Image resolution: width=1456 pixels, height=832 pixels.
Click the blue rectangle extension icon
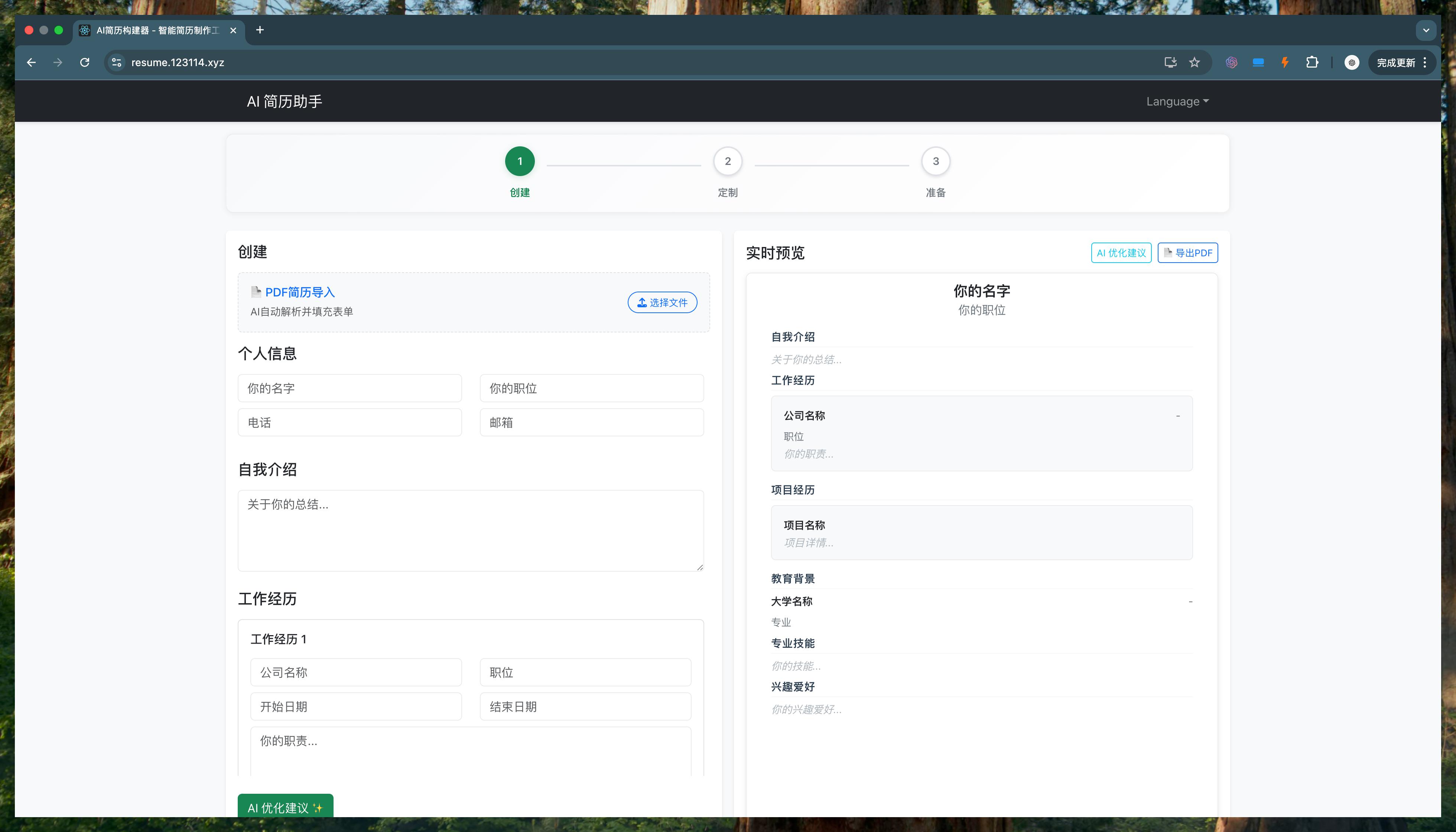1258,62
